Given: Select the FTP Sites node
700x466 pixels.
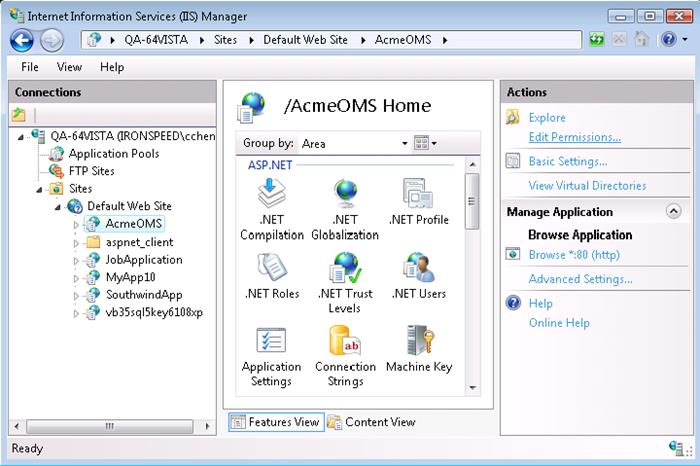Looking at the screenshot, I should [x=91, y=171].
